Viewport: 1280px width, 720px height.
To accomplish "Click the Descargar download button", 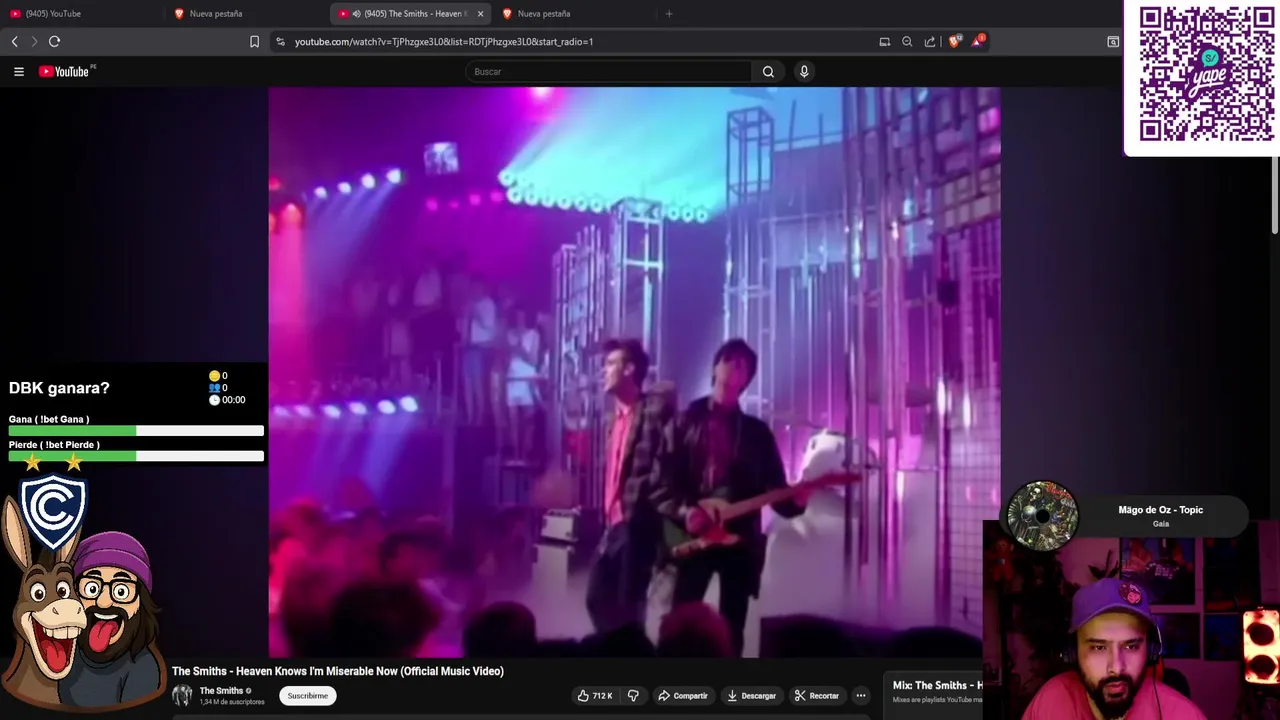I will point(751,695).
